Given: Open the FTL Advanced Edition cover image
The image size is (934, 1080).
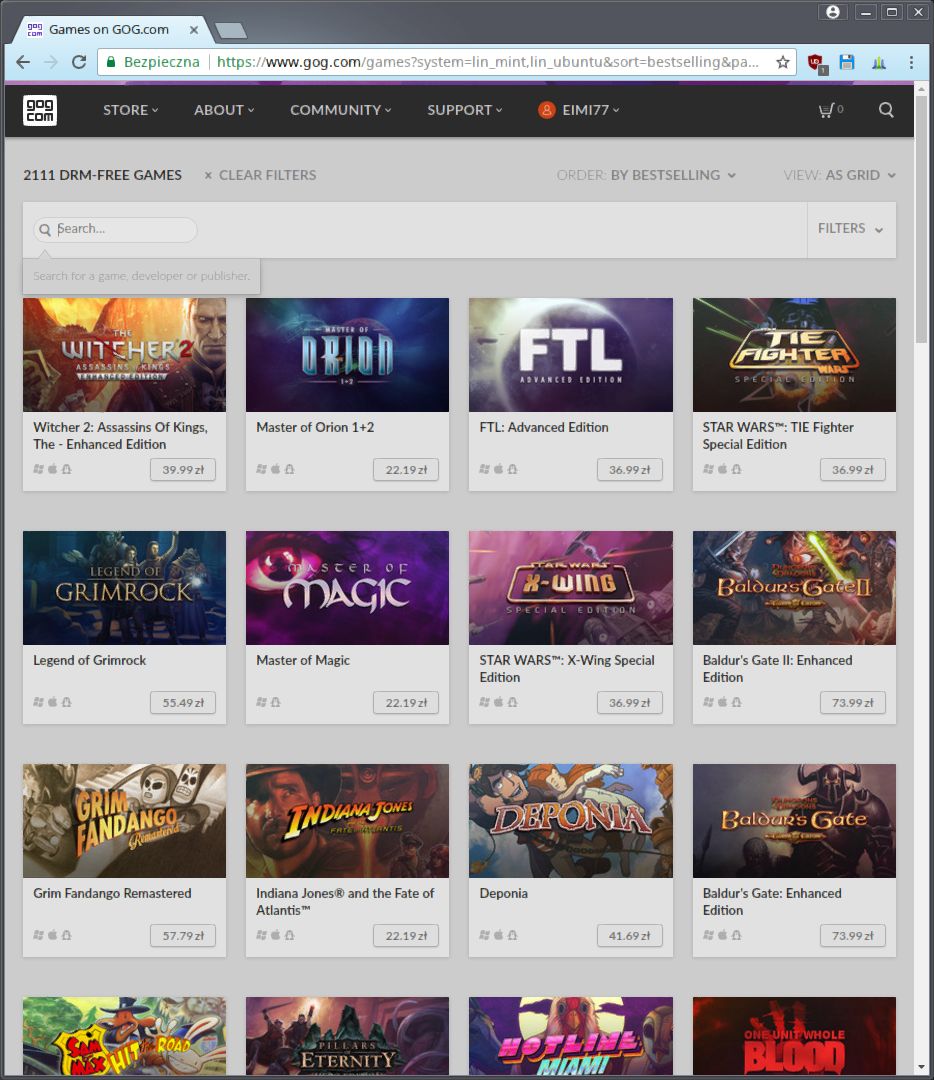Looking at the screenshot, I should pos(571,355).
